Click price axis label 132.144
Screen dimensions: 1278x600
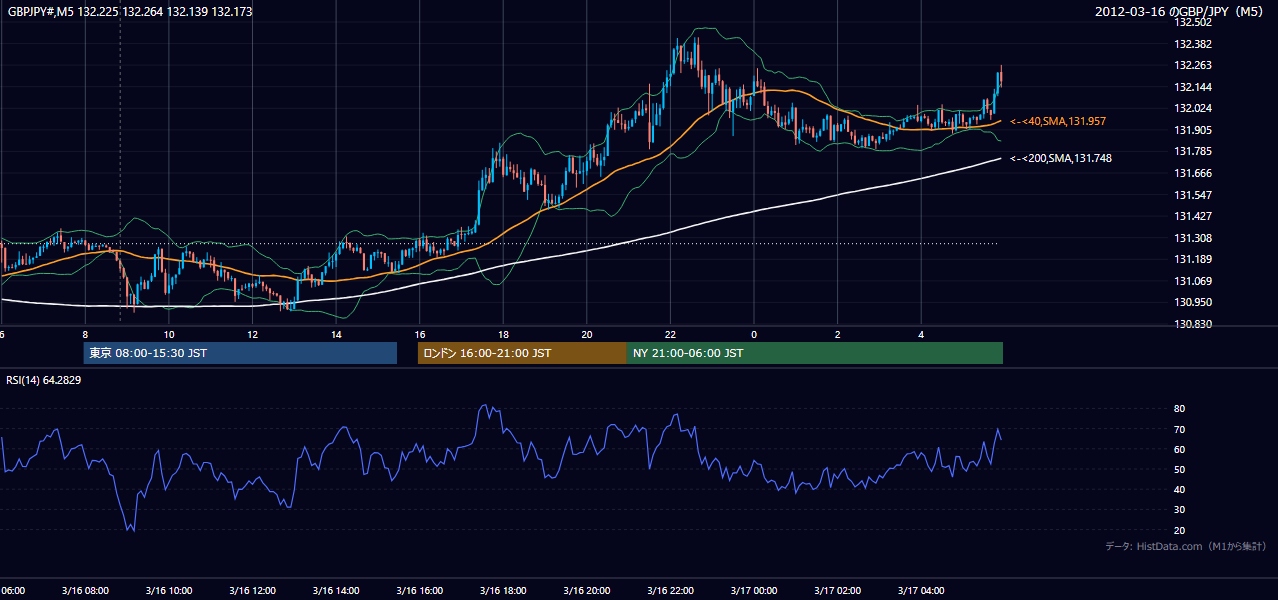tap(1192, 87)
